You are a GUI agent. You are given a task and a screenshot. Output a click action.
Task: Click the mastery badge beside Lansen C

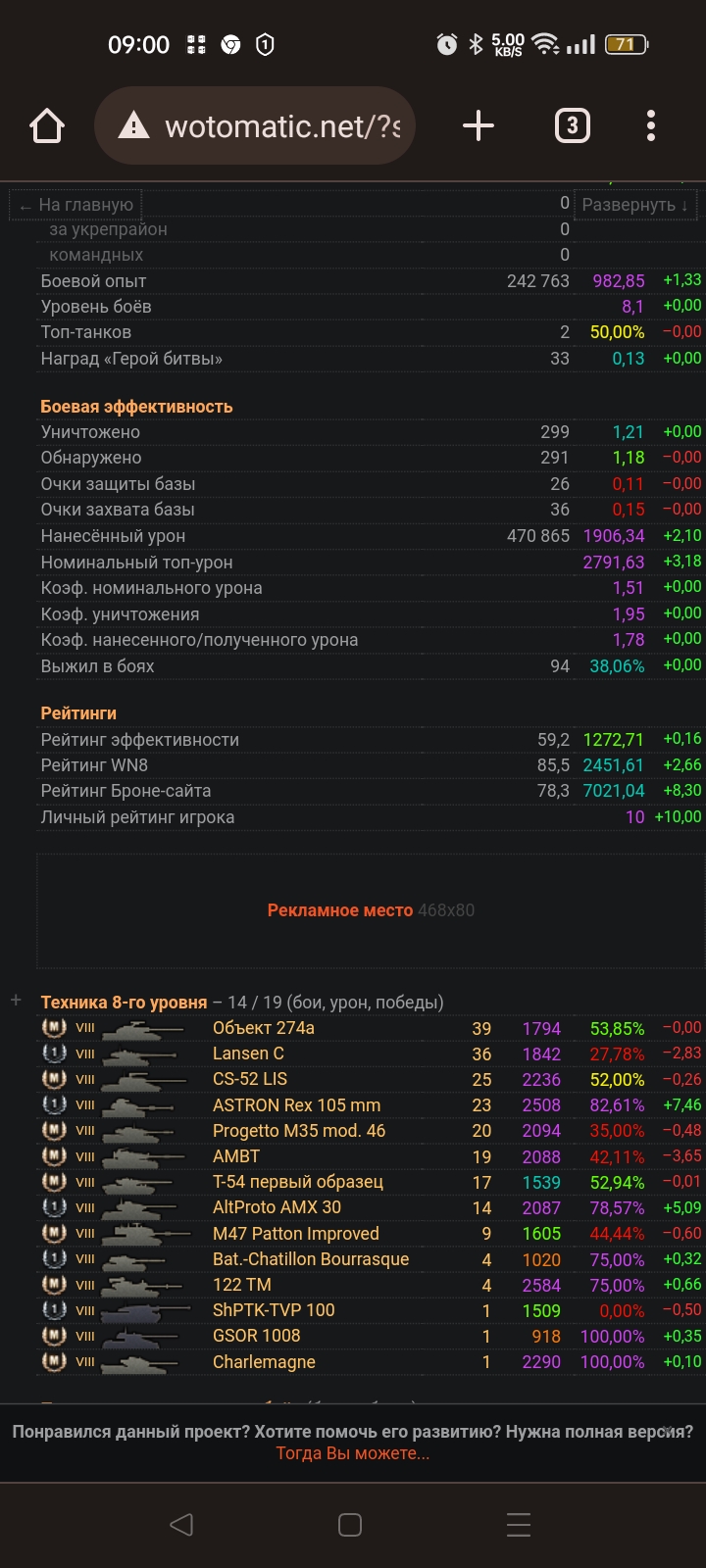click(x=54, y=1053)
